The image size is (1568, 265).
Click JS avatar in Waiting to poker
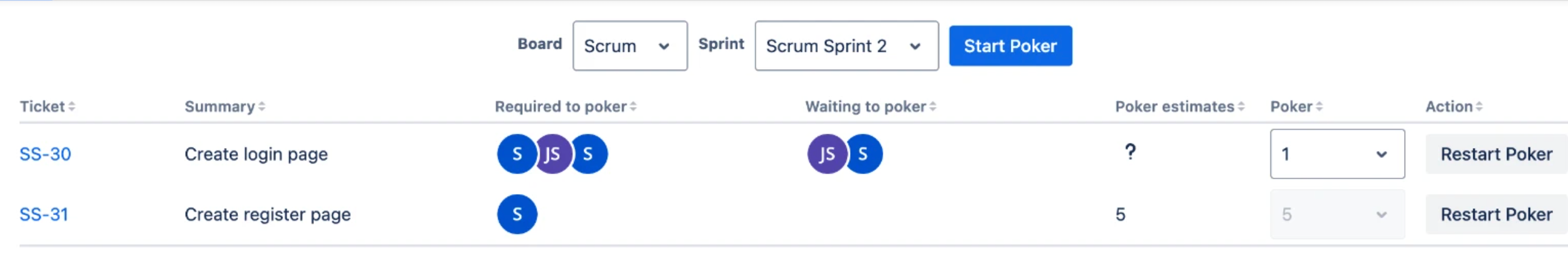(x=826, y=154)
